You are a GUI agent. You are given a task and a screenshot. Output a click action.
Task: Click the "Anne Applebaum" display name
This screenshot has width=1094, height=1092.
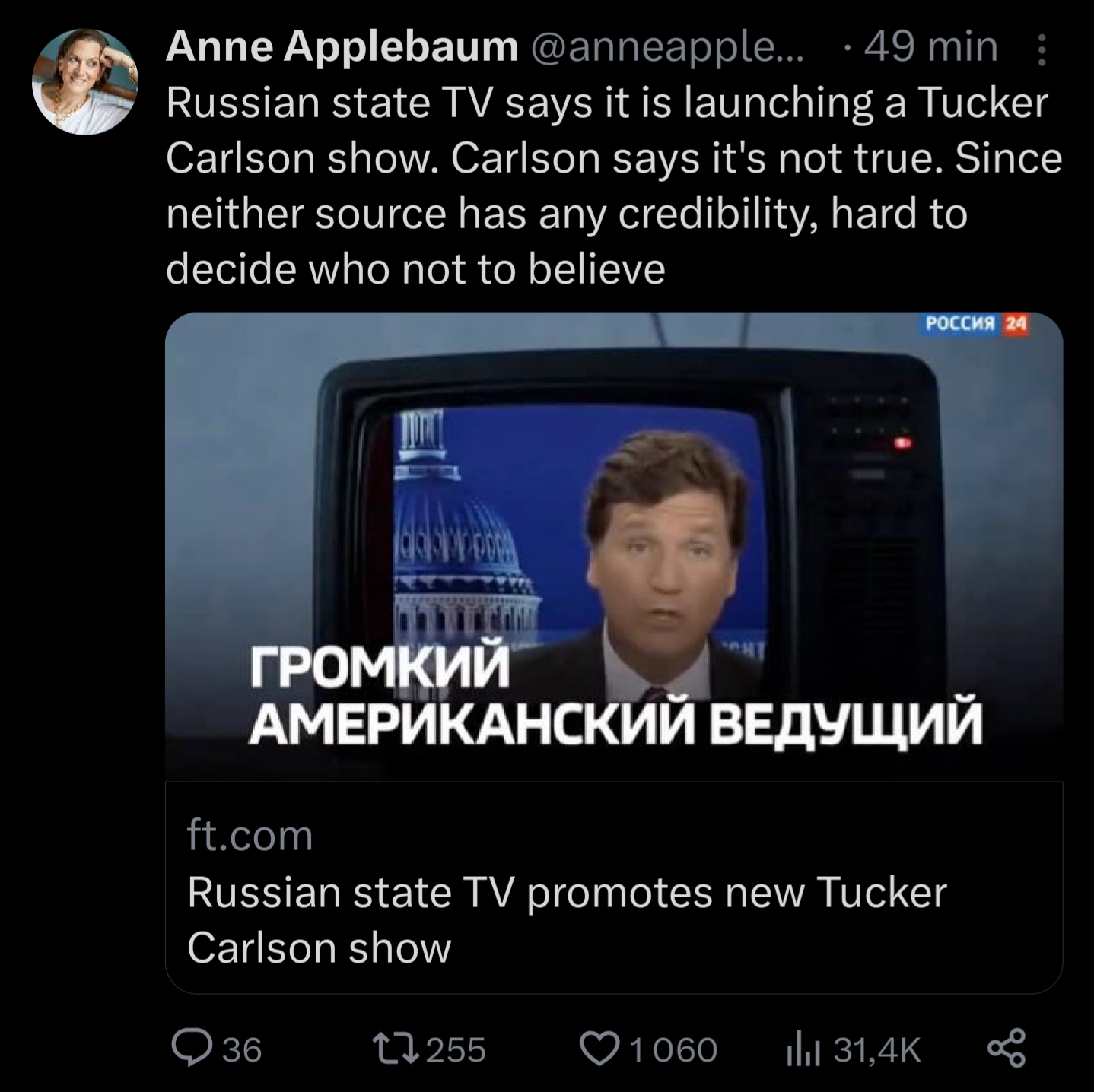tap(342, 47)
